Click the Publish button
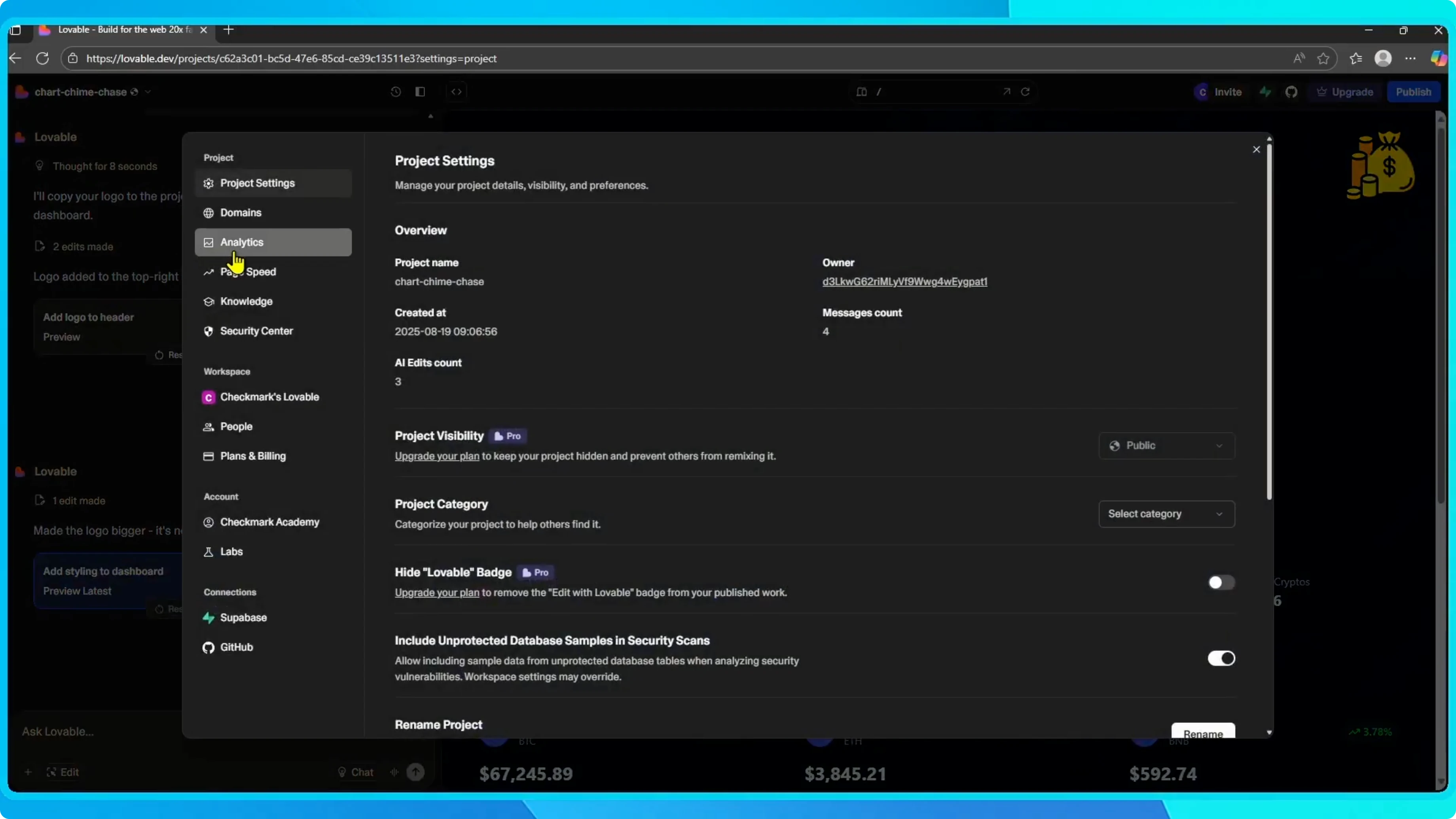Screen dimensions: 1456x819 pyautogui.click(x=1413, y=91)
